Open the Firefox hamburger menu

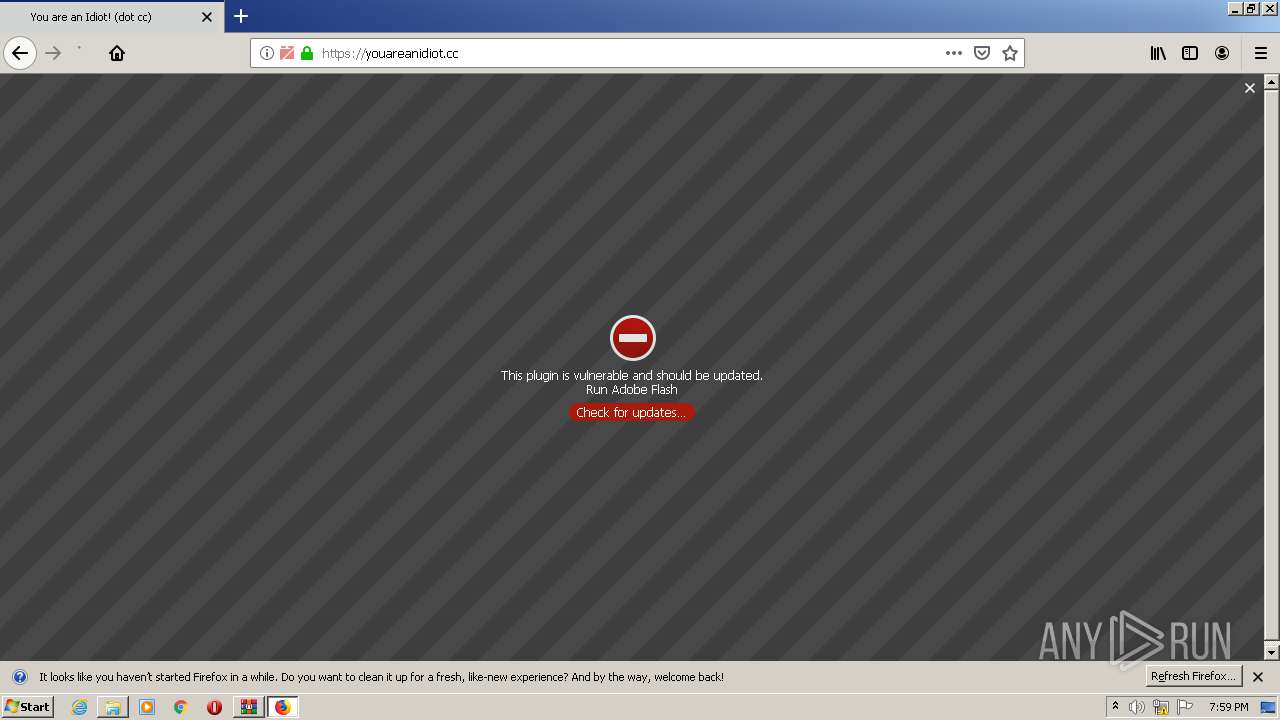(1260, 53)
